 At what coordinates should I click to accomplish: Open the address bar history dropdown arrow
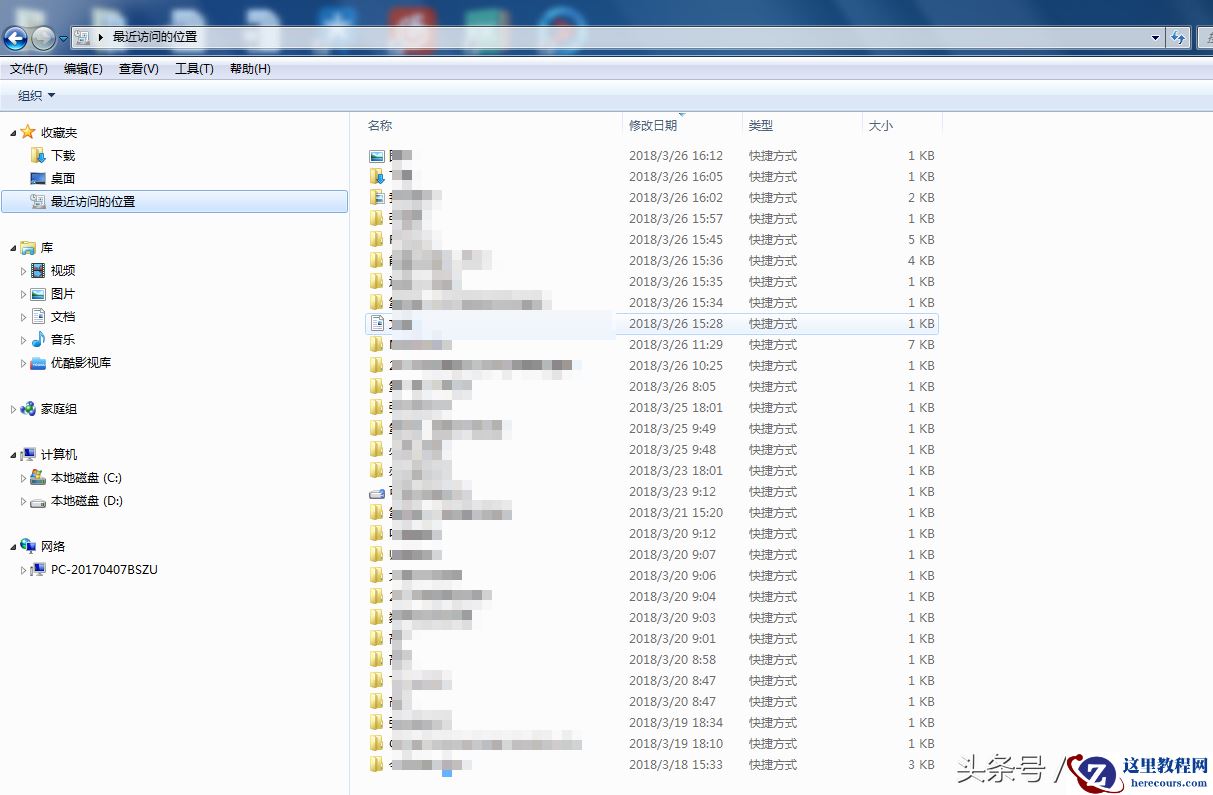click(1155, 38)
